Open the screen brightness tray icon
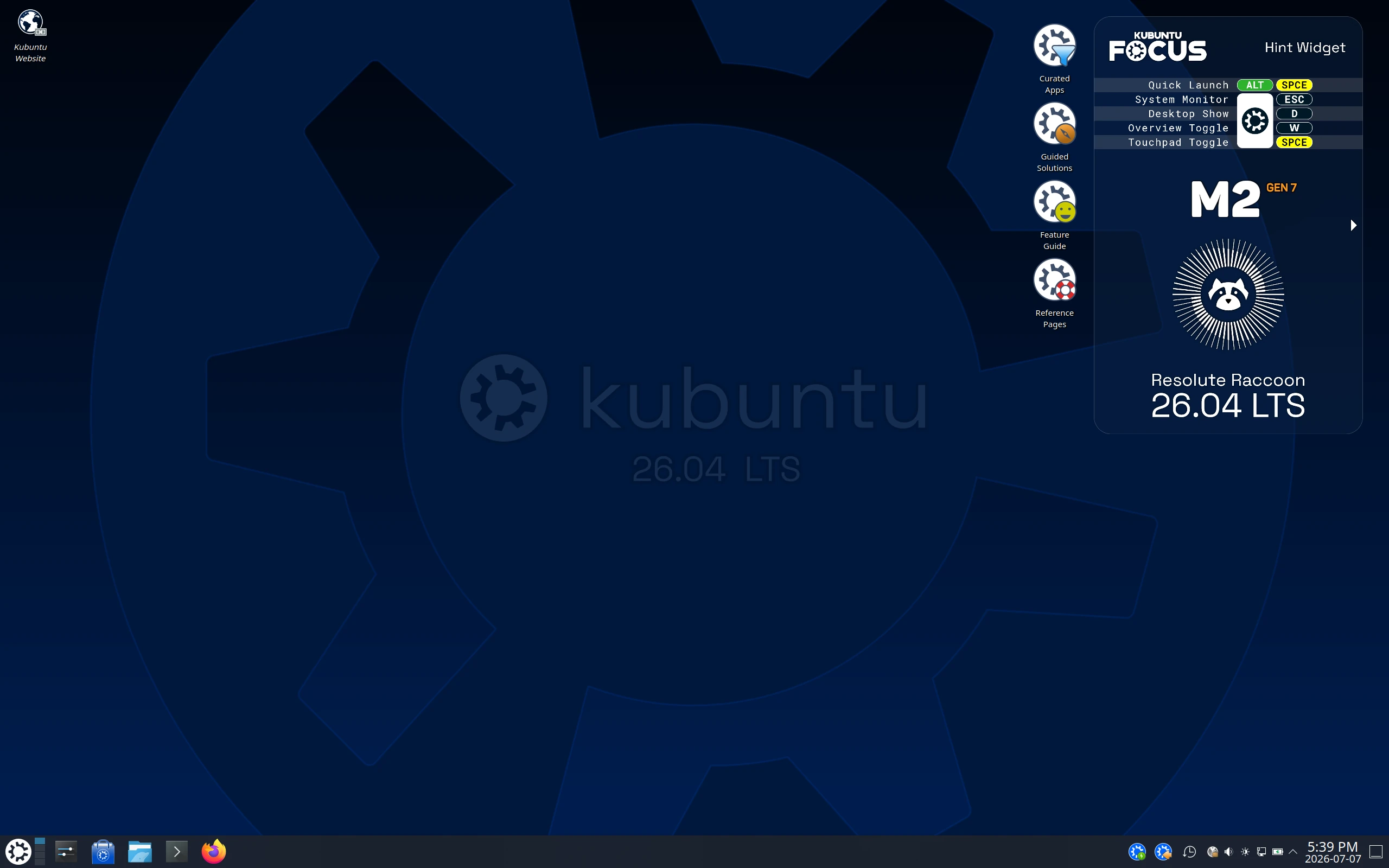 pyautogui.click(x=1245, y=851)
